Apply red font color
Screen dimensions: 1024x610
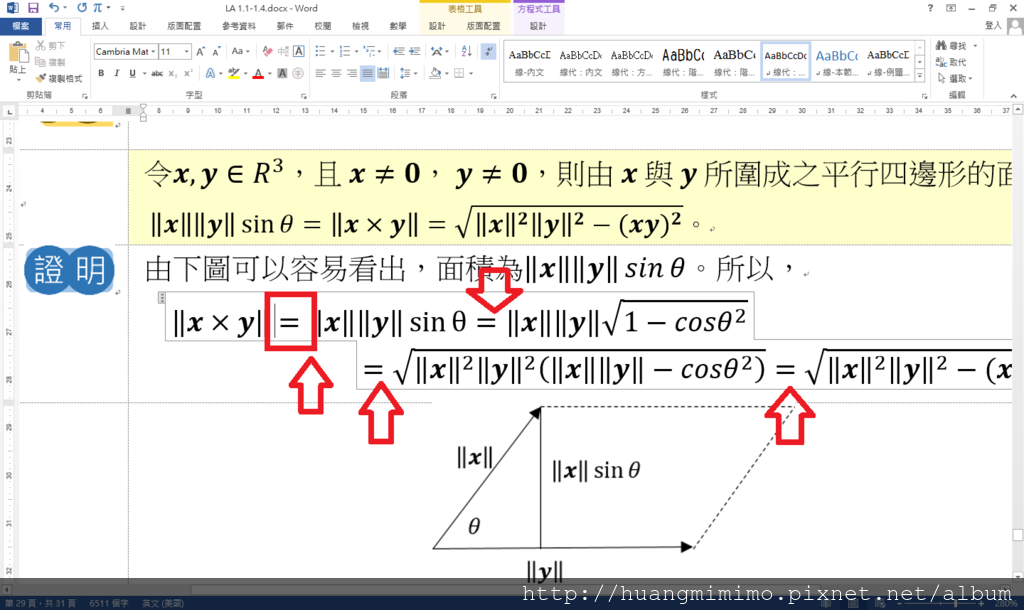pos(259,73)
